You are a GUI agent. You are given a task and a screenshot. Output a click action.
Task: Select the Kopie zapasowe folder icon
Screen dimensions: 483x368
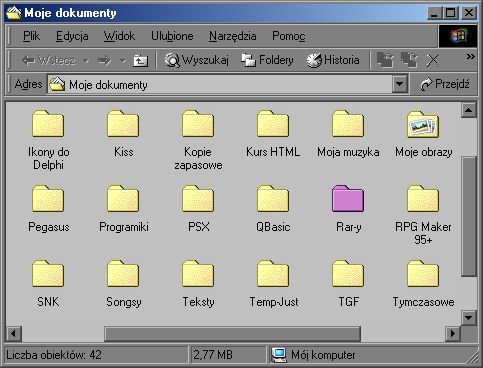[x=198, y=124]
